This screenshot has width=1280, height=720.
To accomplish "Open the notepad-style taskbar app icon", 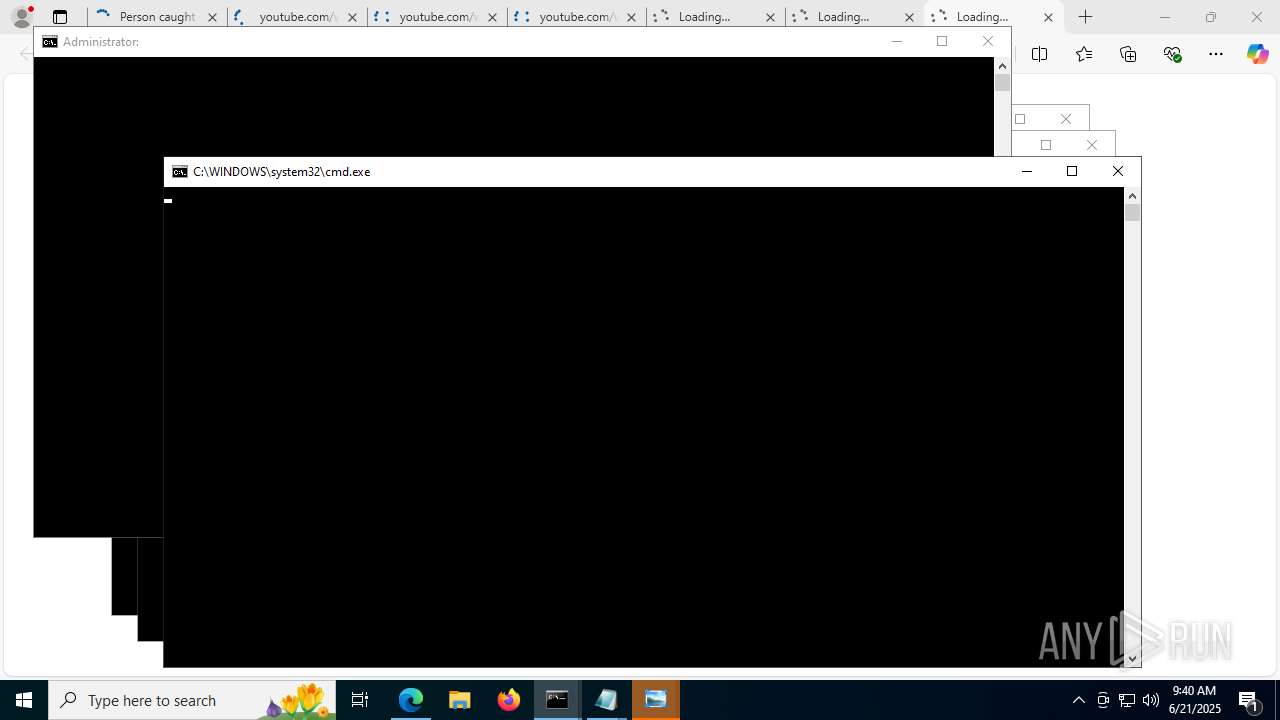I will point(607,700).
